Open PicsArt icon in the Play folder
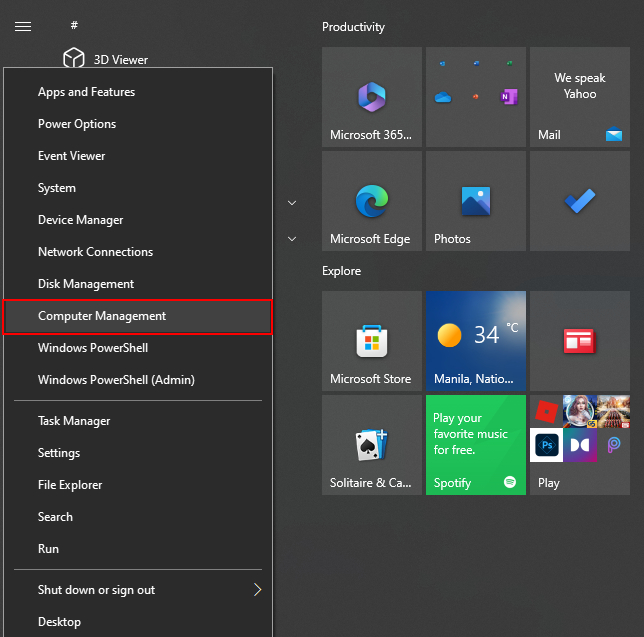The image size is (644, 637). pyautogui.click(x=613, y=445)
